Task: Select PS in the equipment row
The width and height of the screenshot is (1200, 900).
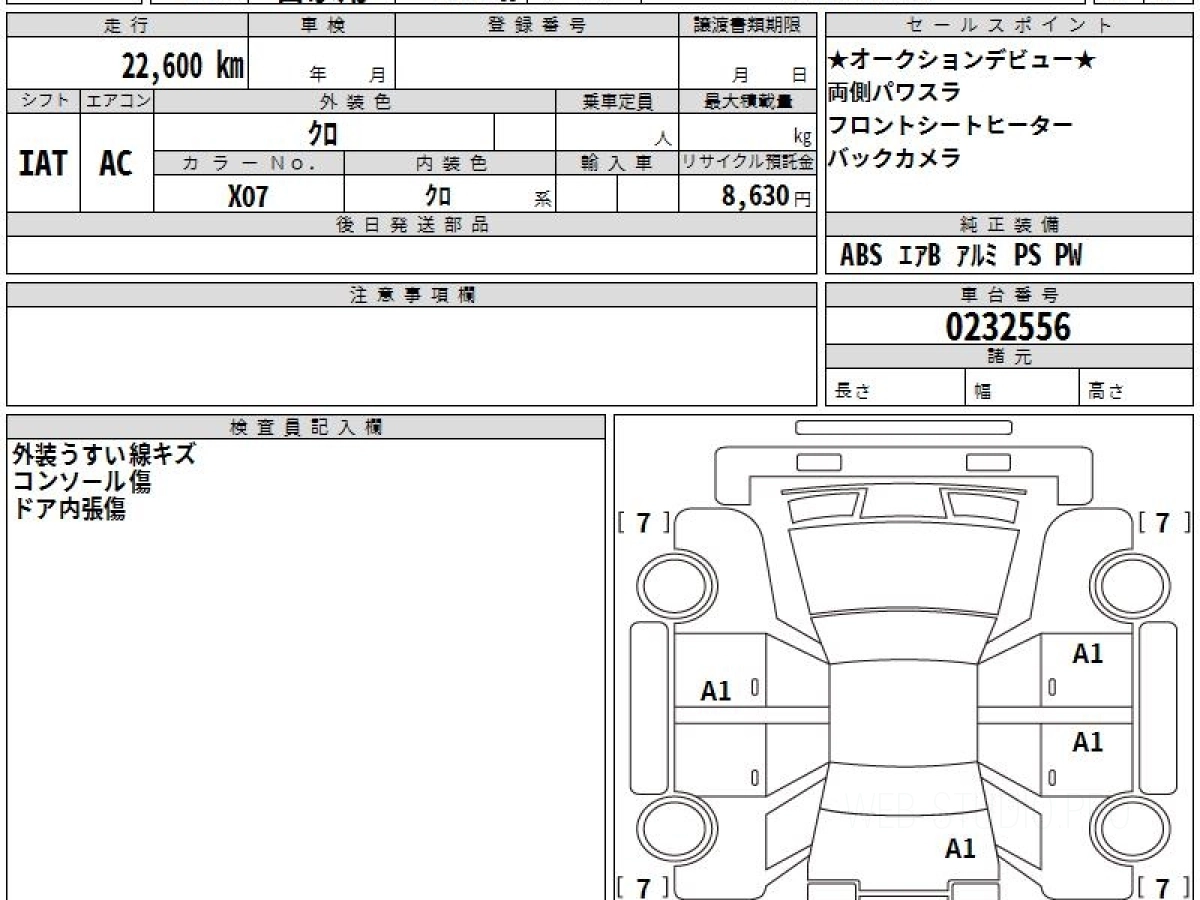Action: [1027, 256]
